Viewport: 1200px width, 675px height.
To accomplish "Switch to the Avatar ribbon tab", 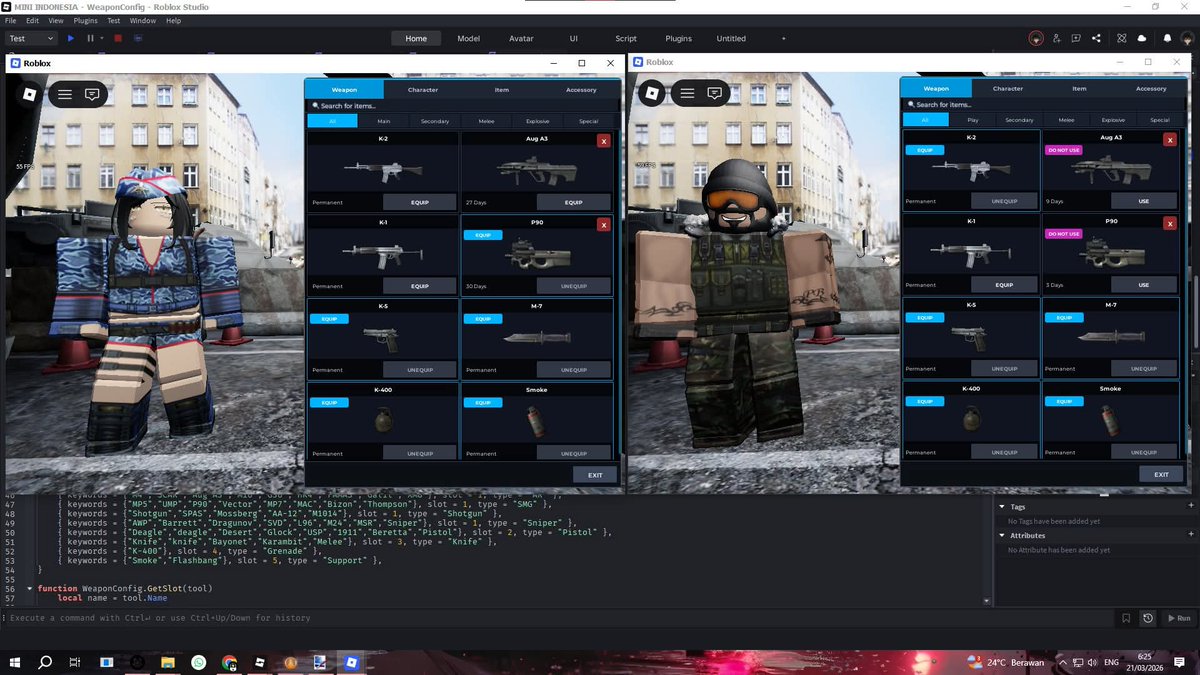I will (x=521, y=38).
